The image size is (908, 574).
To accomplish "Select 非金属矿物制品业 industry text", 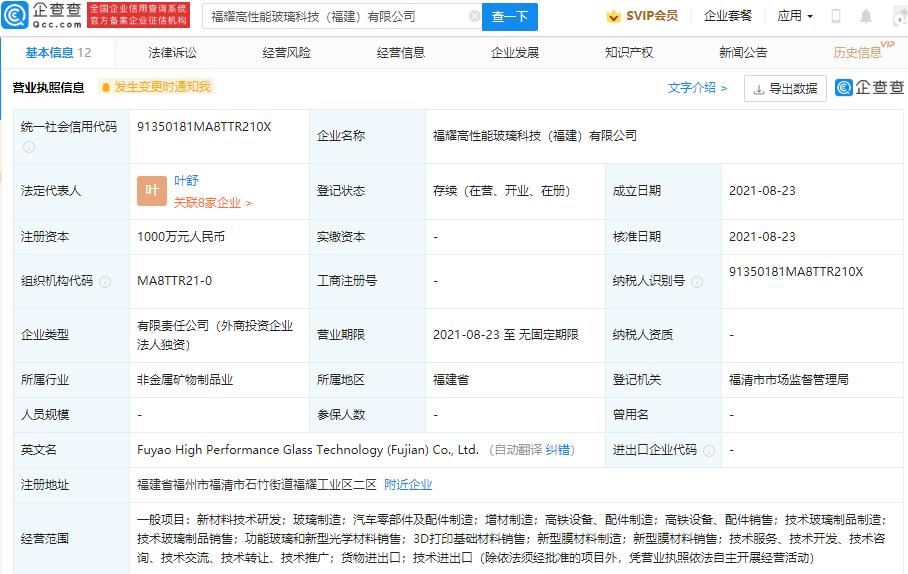I will point(185,380).
